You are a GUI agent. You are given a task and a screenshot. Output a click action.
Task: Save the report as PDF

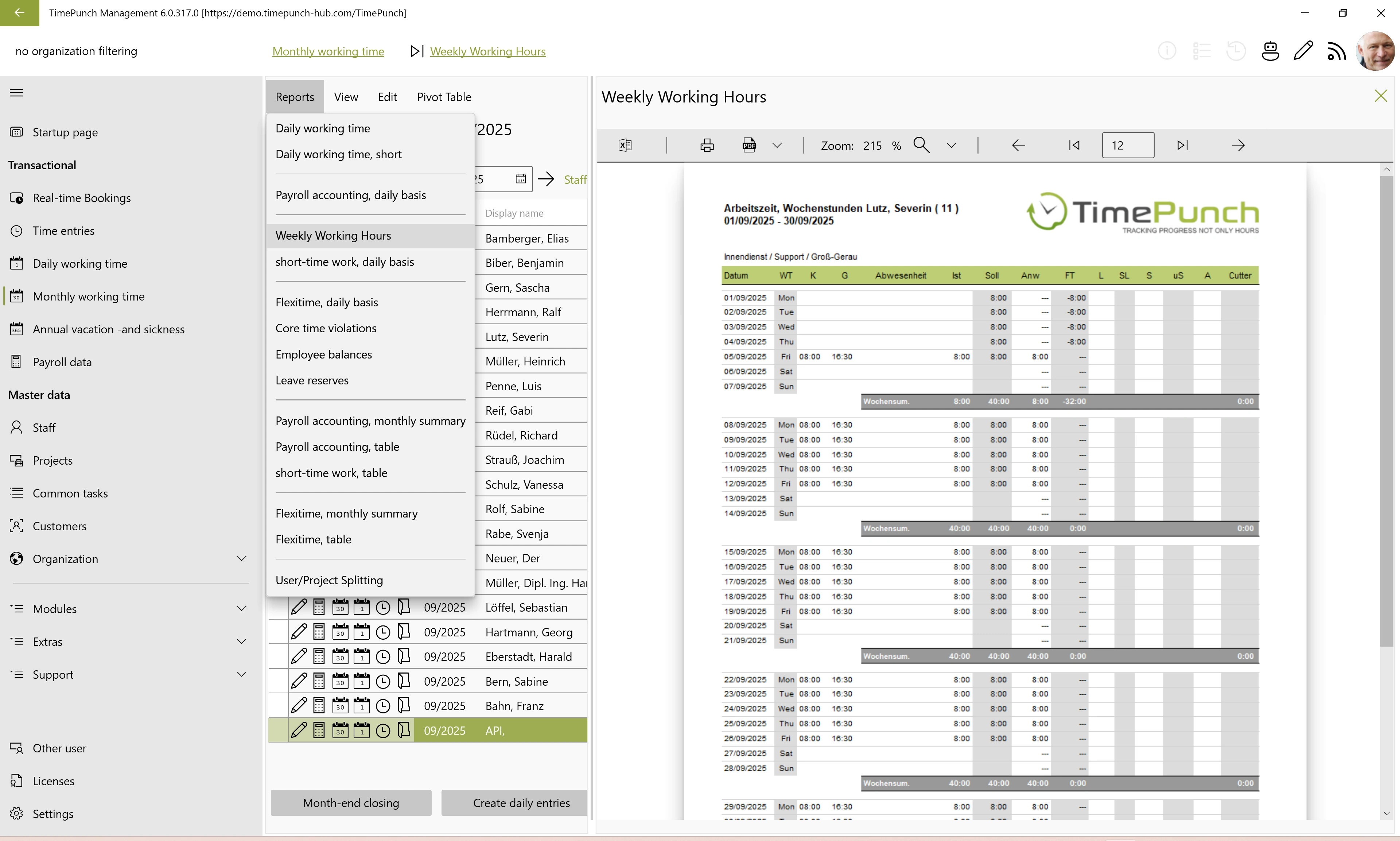coord(749,145)
